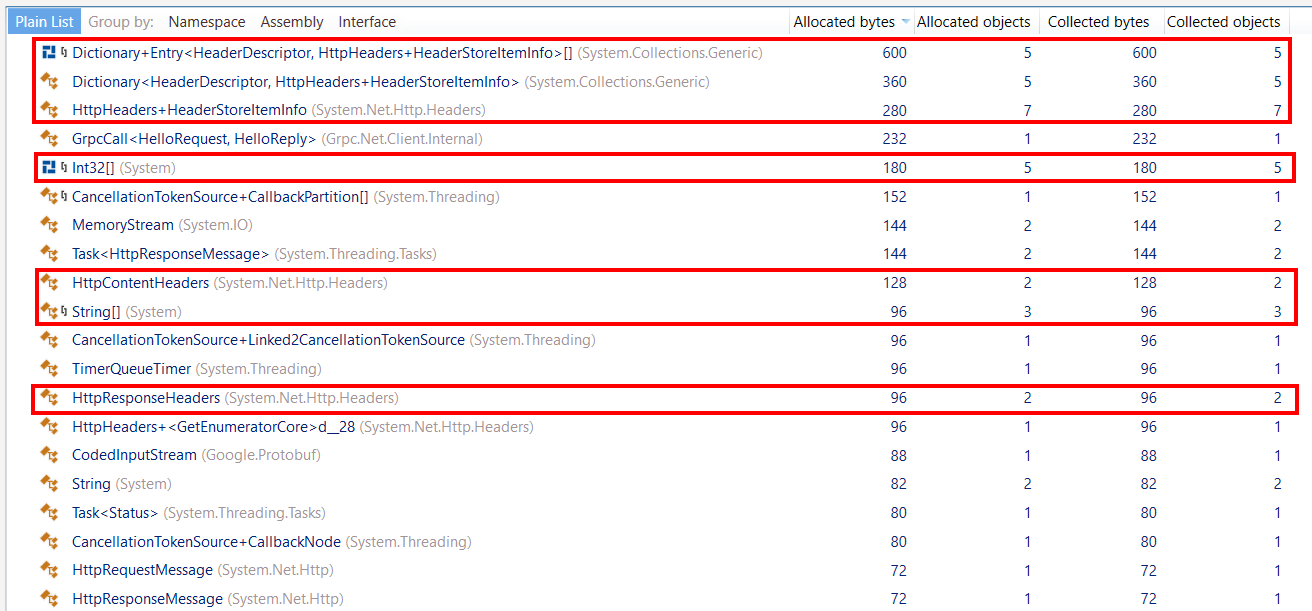The height and width of the screenshot is (611, 1312).
Task: Click the class icon next to Dictionary<HeaderDescriptor, ...>
Action: [48, 81]
